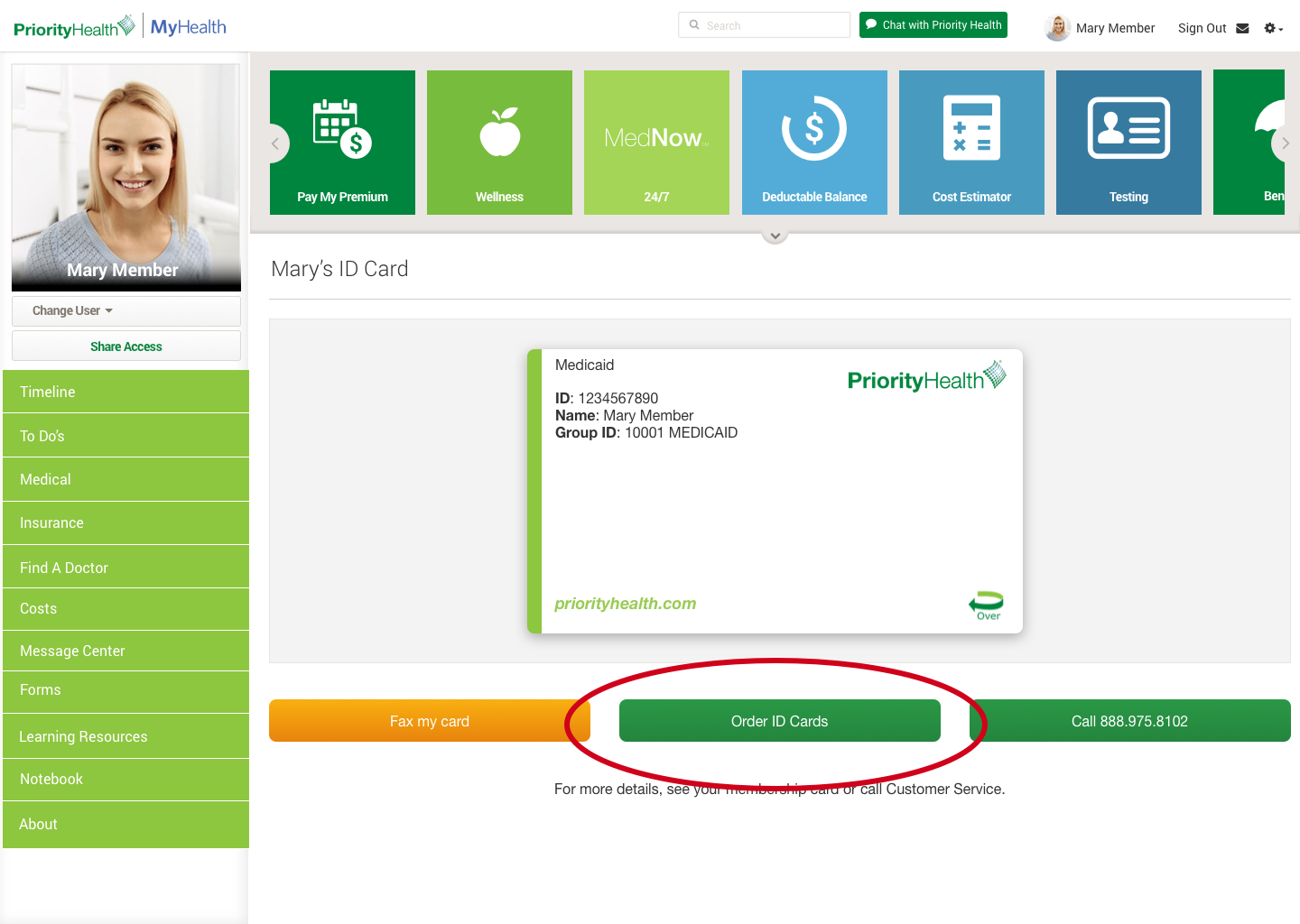The image size is (1300, 924).
Task: Click priorityhealth.com on the ID card
Action: pos(626,604)
